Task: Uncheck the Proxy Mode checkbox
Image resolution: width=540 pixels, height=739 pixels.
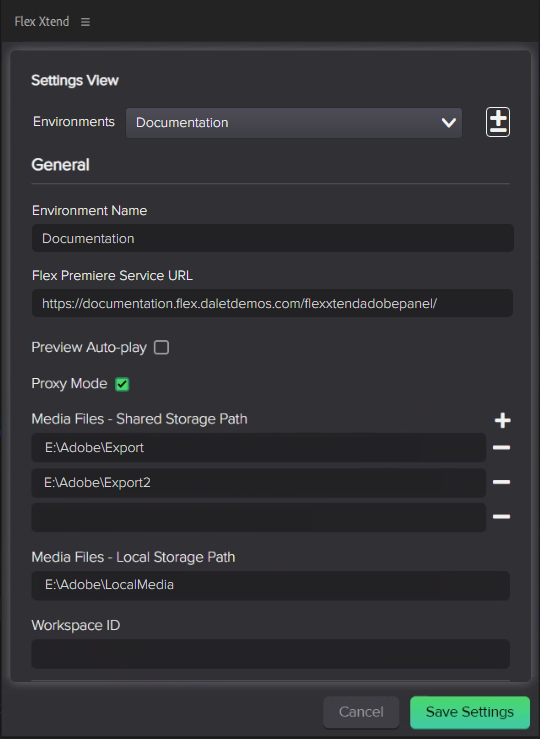Action: pyautogui.click(x=122, y=384)
